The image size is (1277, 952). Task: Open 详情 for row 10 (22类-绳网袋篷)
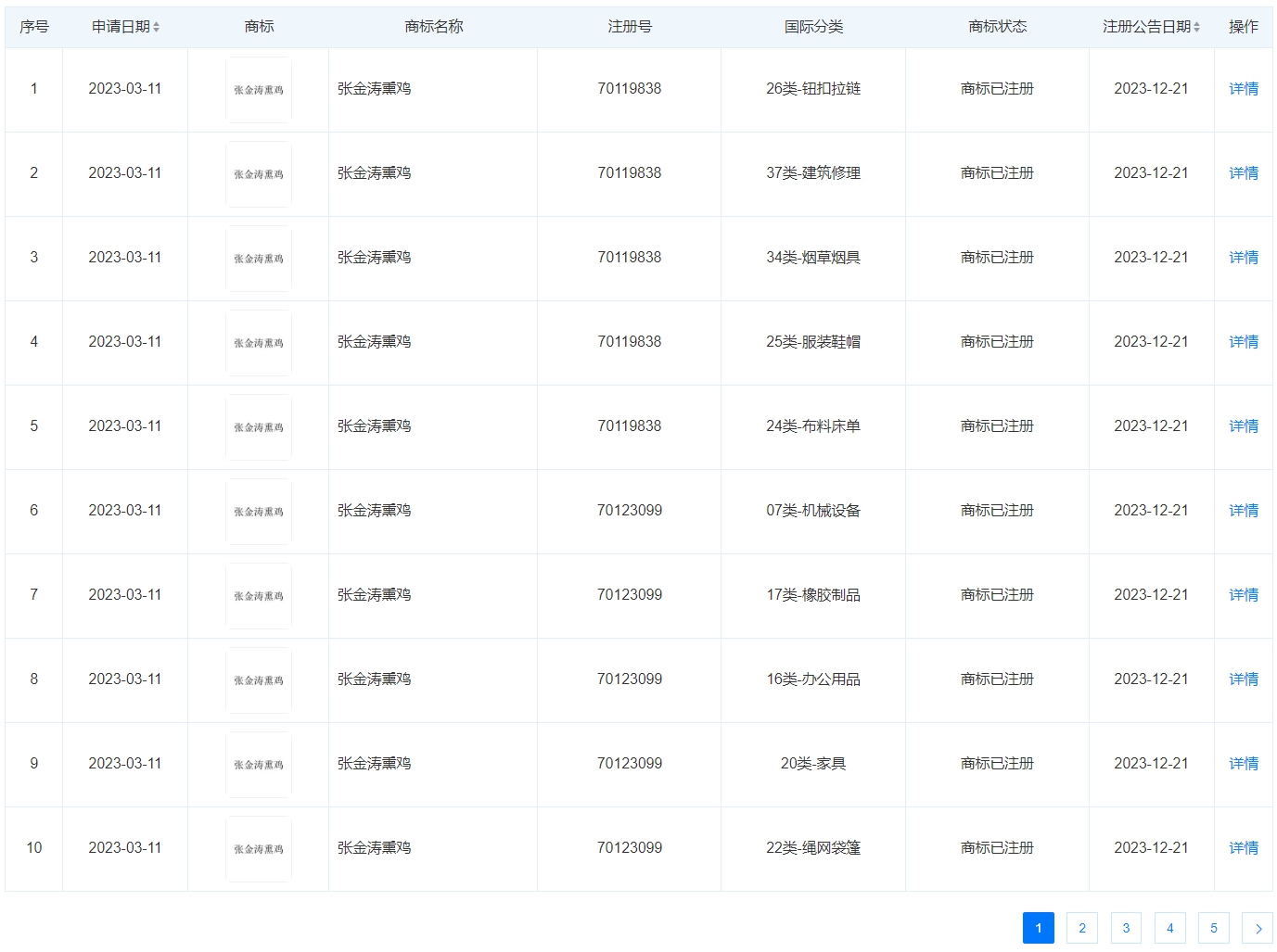[x=1244, y=848]
